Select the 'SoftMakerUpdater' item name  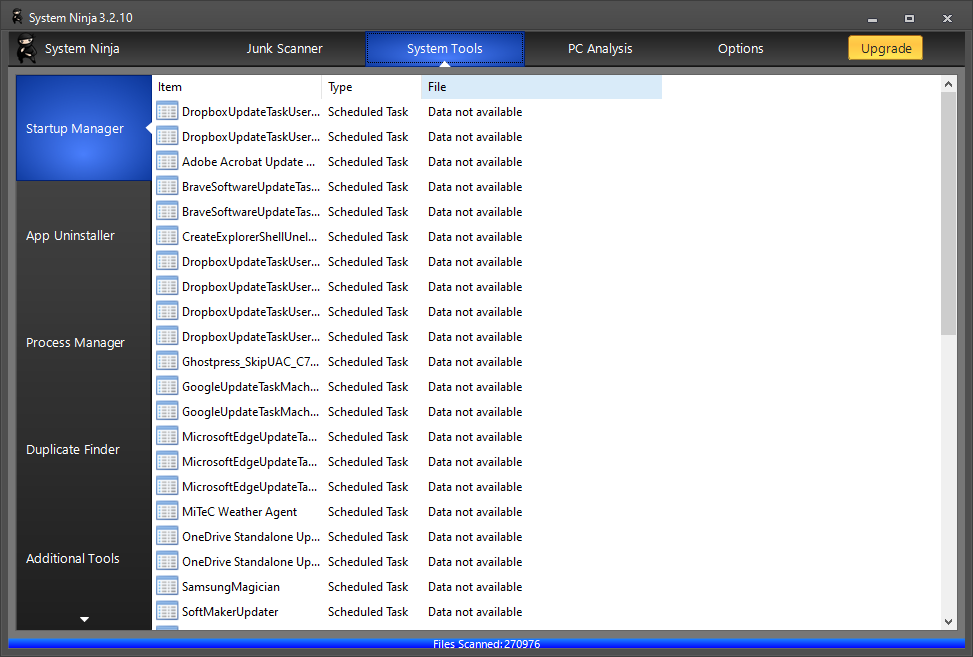pos(230,612)
